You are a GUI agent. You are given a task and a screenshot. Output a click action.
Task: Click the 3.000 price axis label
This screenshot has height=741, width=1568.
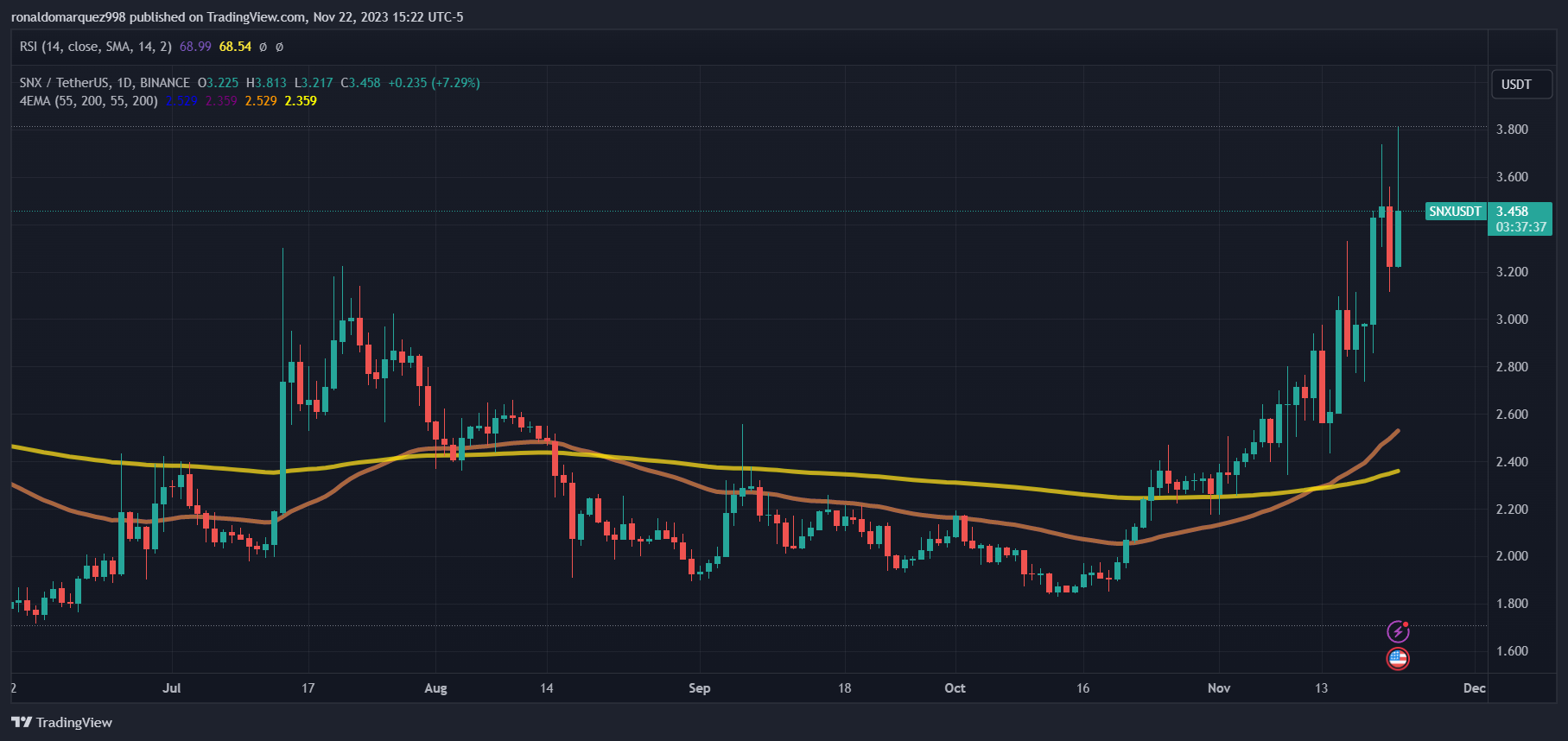1512,320
